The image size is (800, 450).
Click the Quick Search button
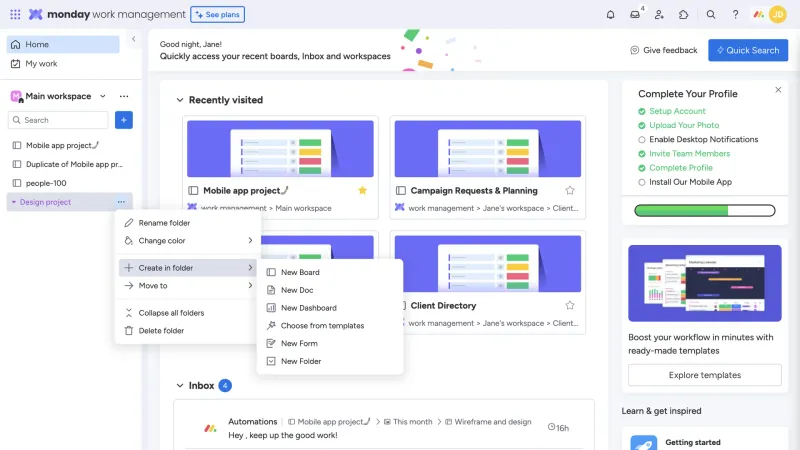point(748,50)
